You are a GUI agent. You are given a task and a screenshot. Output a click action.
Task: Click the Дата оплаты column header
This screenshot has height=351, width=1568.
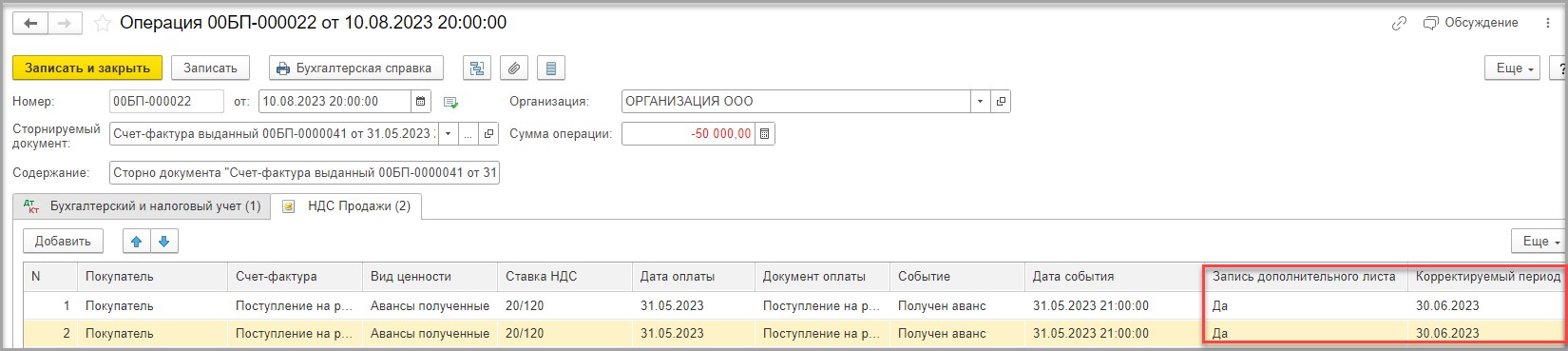click(694, 277)
